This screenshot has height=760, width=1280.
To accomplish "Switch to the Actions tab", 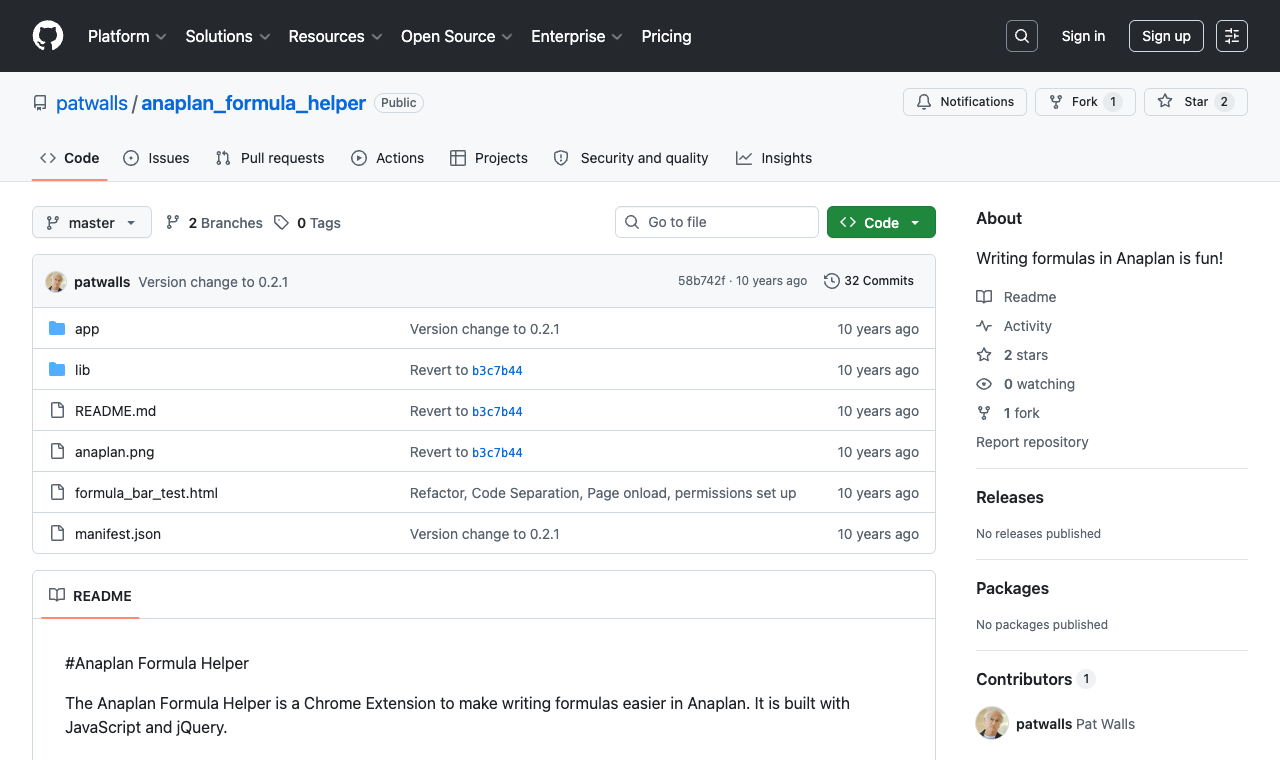I will [388, 158].
